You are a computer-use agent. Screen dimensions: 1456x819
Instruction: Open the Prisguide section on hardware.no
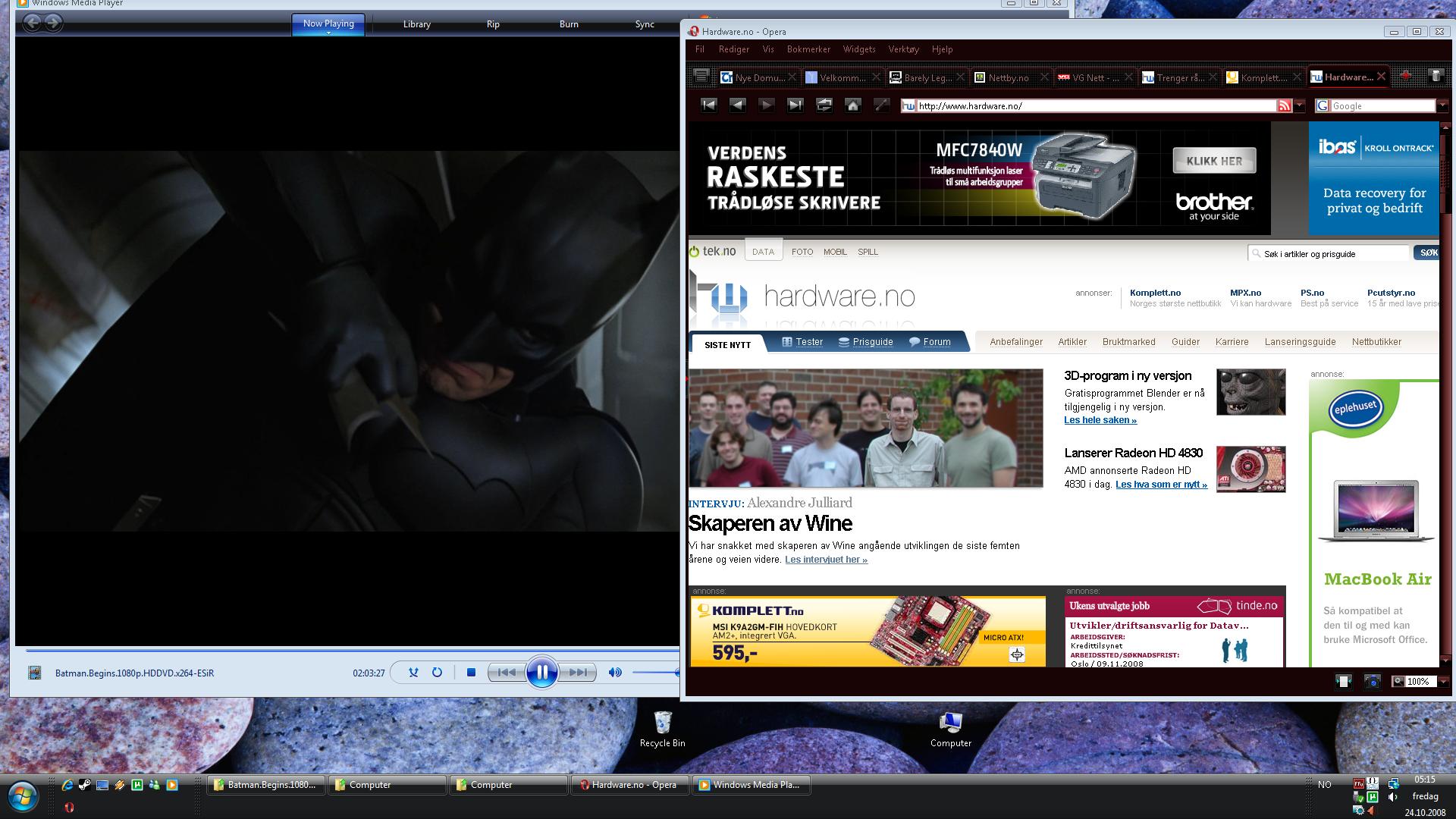(865, 342)
